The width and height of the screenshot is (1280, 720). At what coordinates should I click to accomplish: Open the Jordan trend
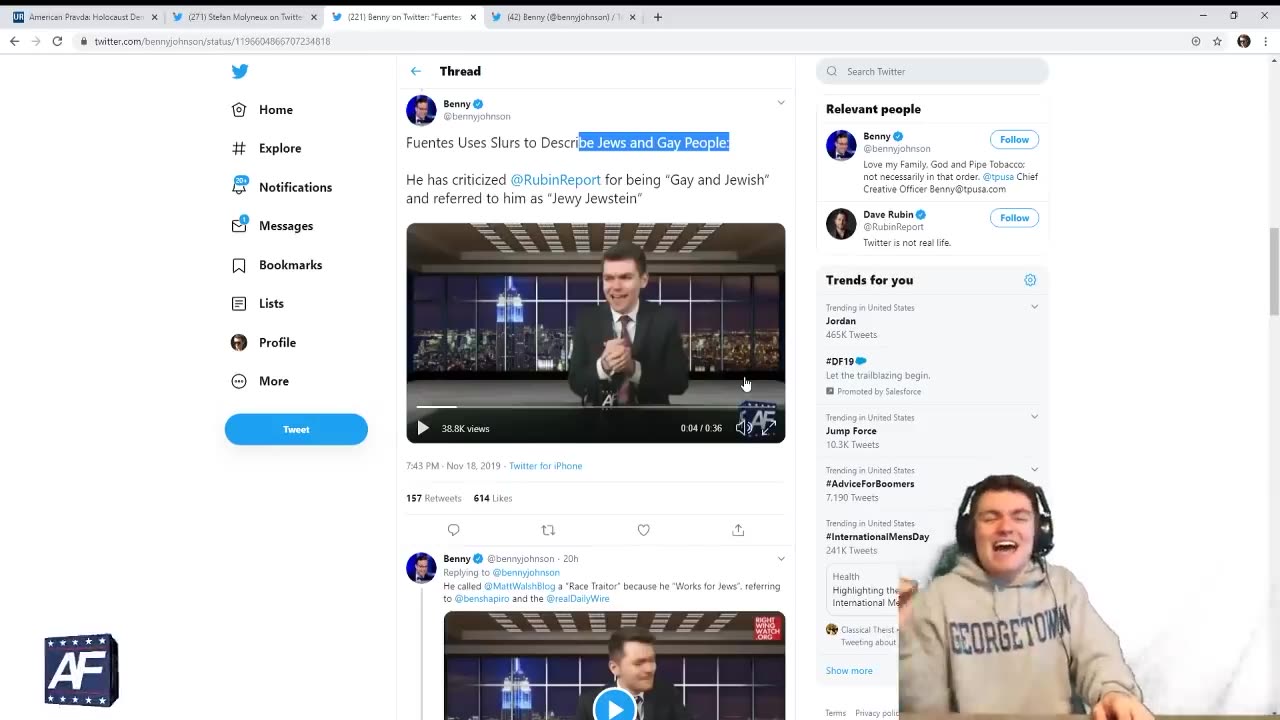click(x=841, y=321)
